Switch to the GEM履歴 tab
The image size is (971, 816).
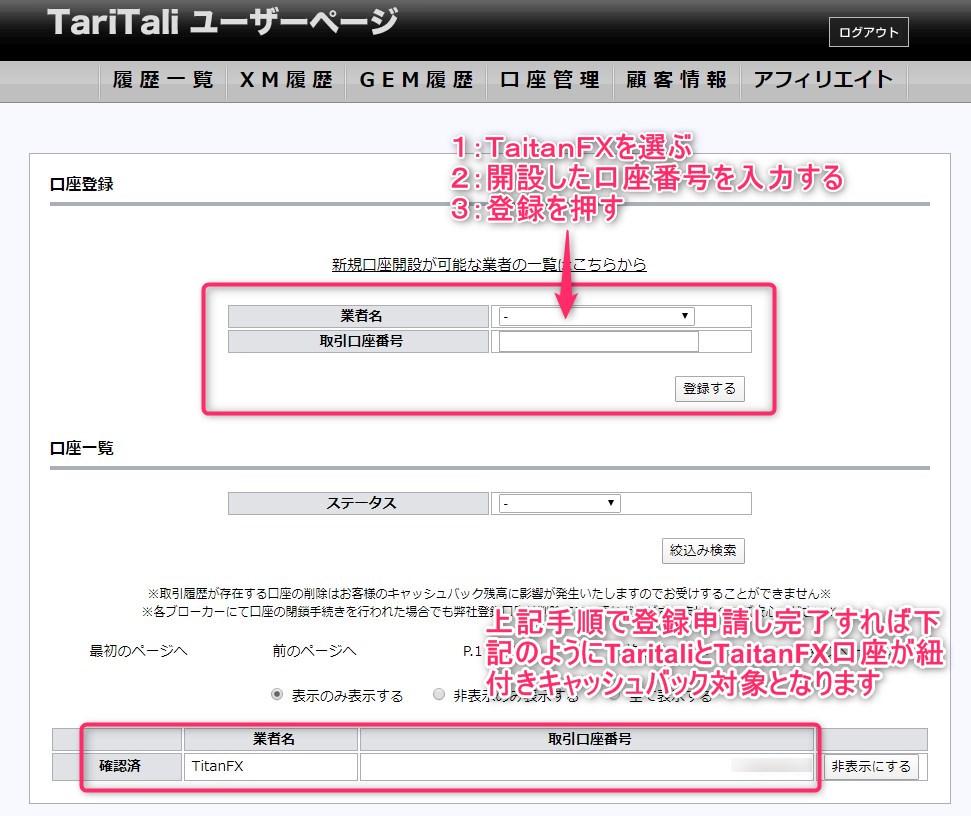click(x=415, y=81)
